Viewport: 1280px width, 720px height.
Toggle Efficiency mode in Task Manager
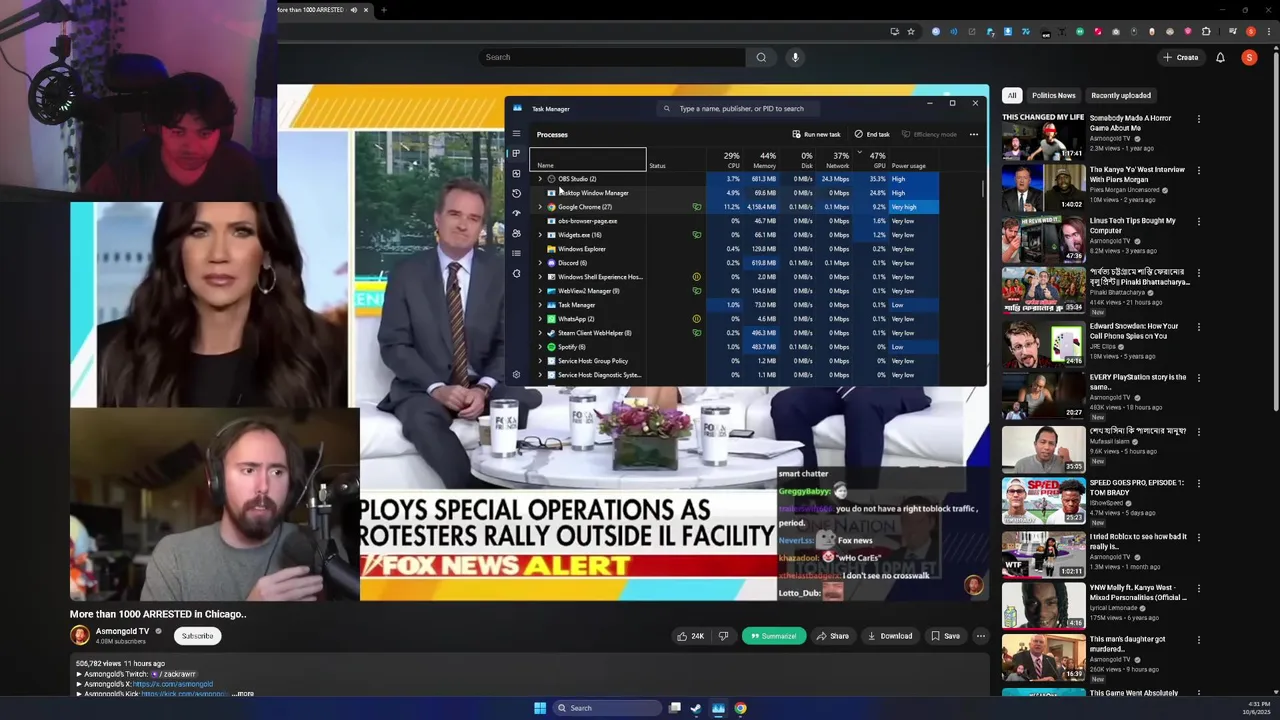[929, 134]
